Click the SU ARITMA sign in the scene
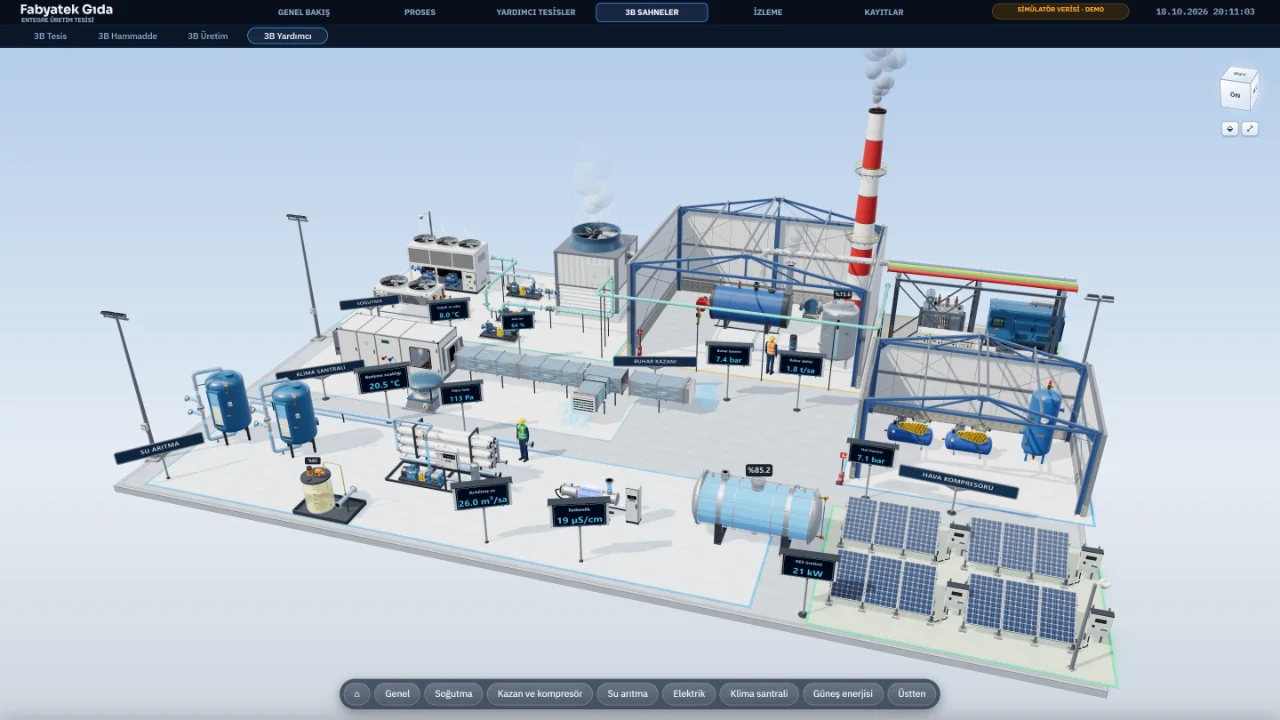This screenshot has height=720, width=1280. click(159, 448)
